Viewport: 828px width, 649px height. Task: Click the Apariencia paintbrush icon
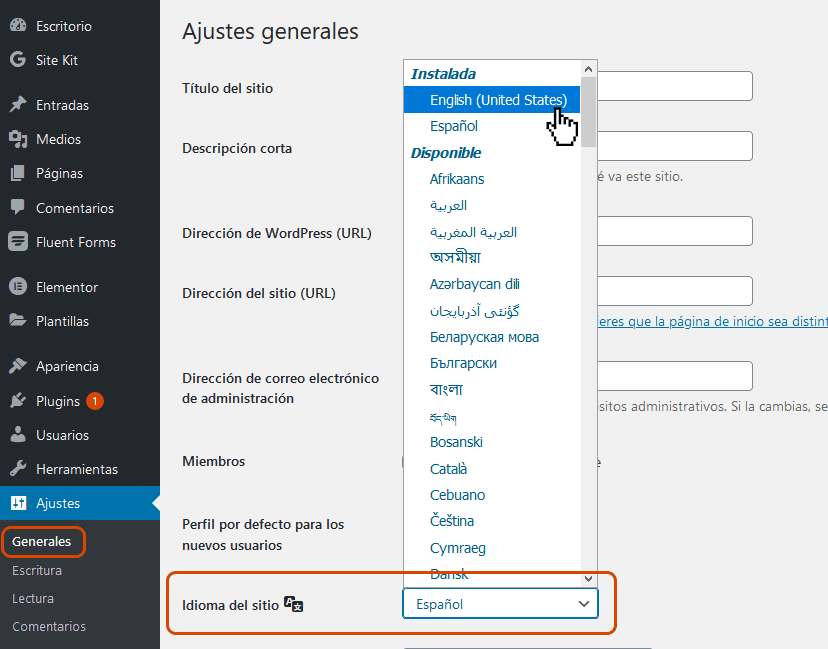tap(17, 366)
